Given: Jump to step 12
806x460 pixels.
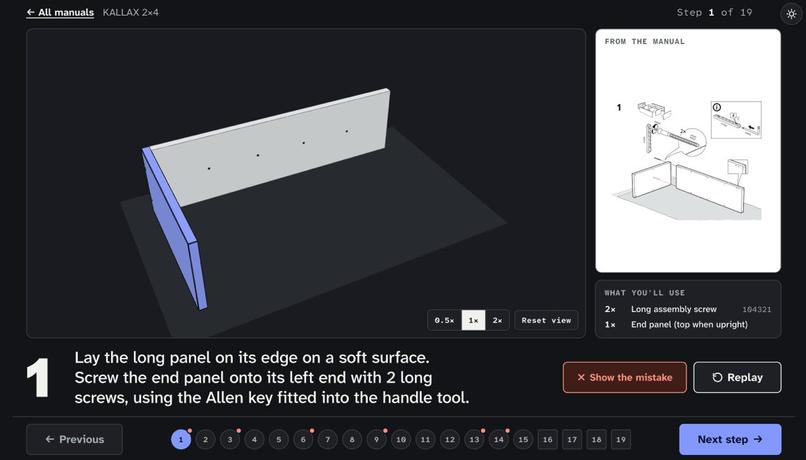Looking at the screenshot, I should pyautogui.click(x=450, y=439).
